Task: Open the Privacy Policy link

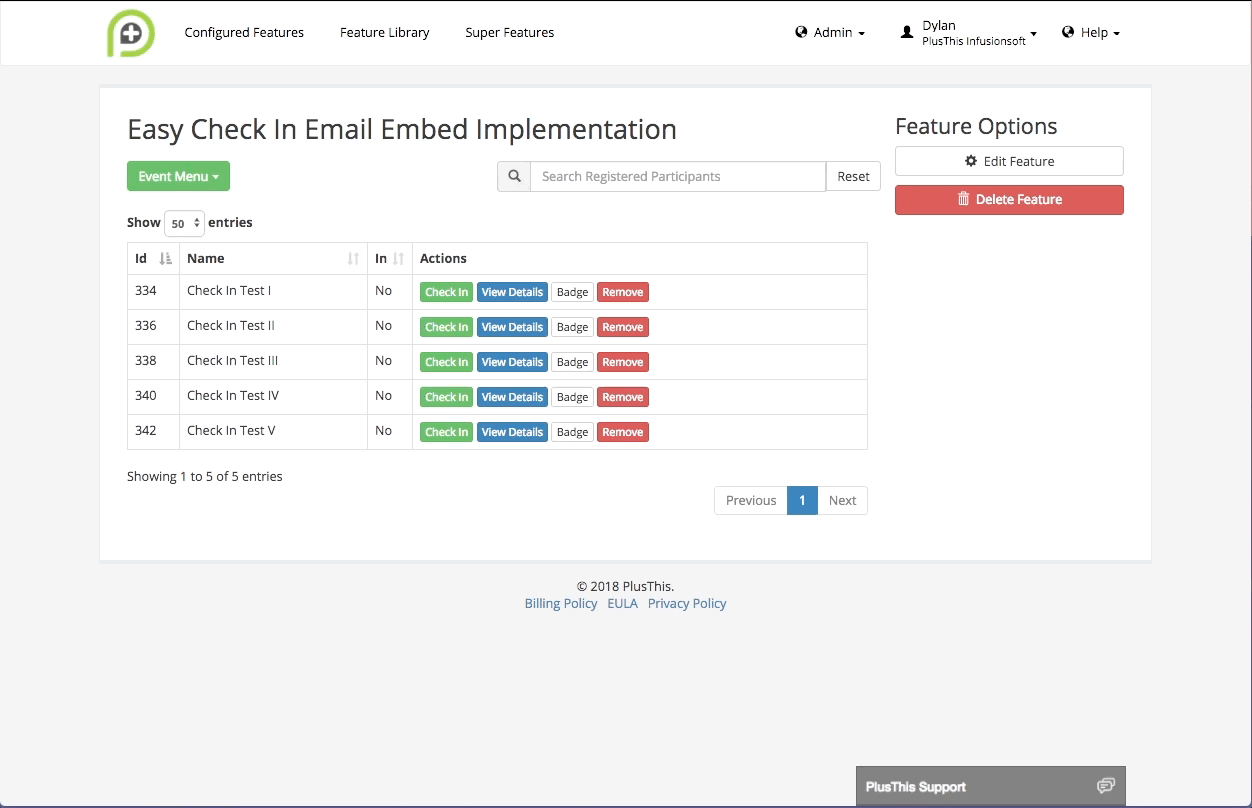Action: 687,603
